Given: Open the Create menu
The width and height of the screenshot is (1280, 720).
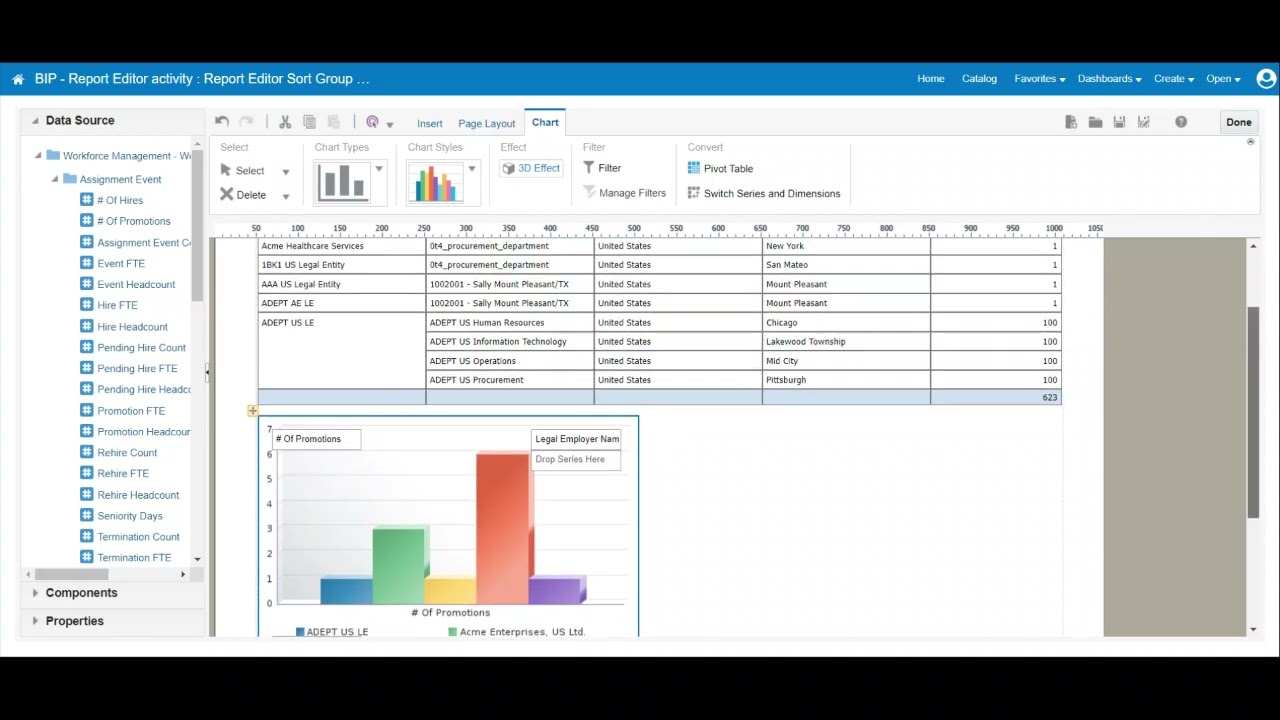Looking at the screenshot, I should click(x=1174, y=78).
